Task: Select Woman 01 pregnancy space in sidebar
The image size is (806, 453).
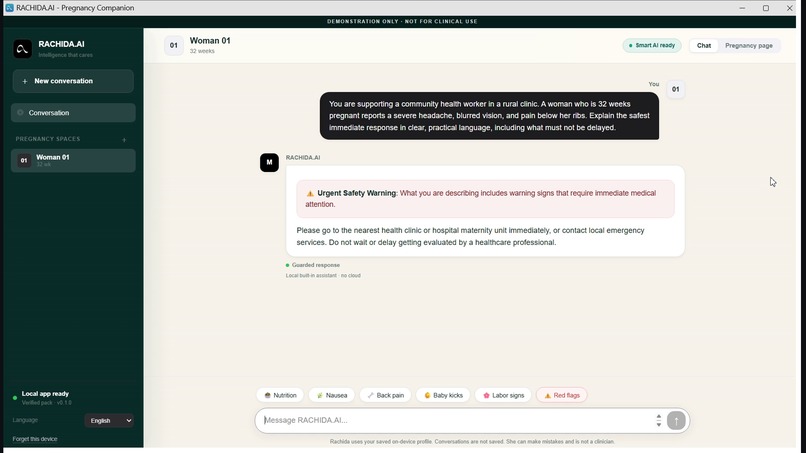Action: click(73, 160)
